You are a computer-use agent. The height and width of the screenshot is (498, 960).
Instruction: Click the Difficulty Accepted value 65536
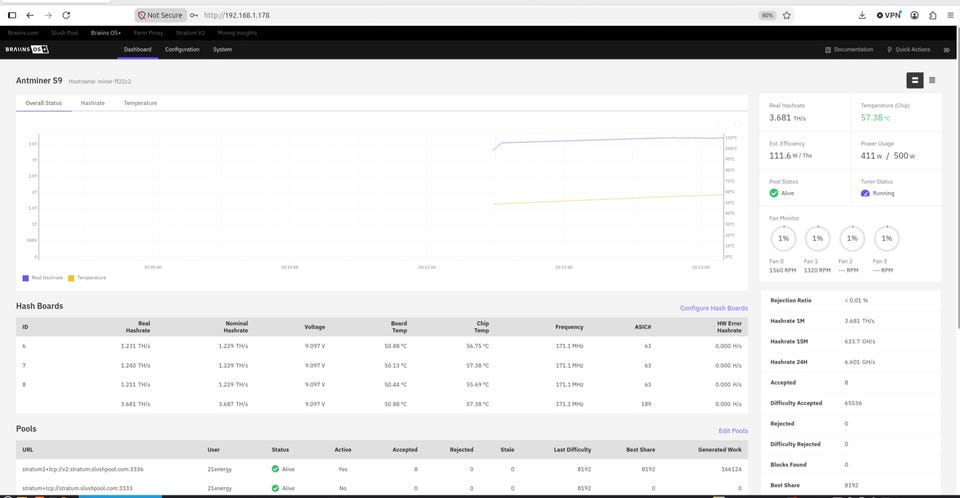[x=853, y=403]
